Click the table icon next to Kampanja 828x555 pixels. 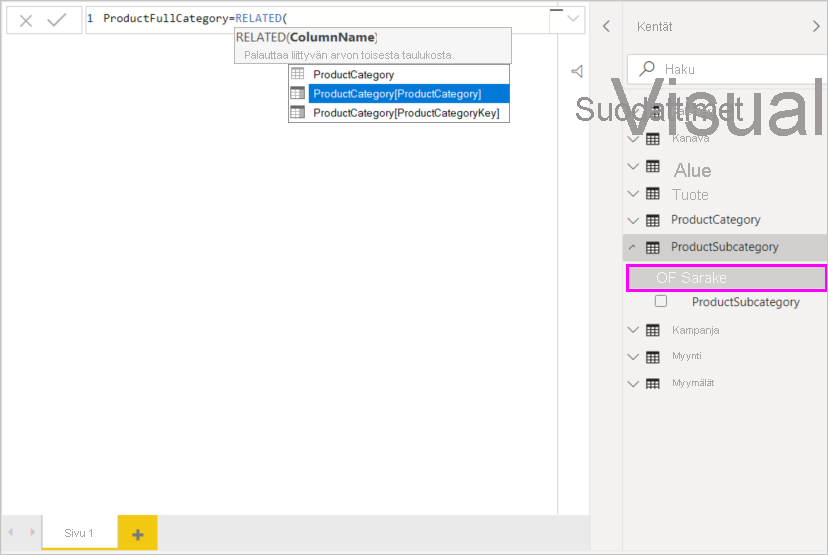click(653, 330)
